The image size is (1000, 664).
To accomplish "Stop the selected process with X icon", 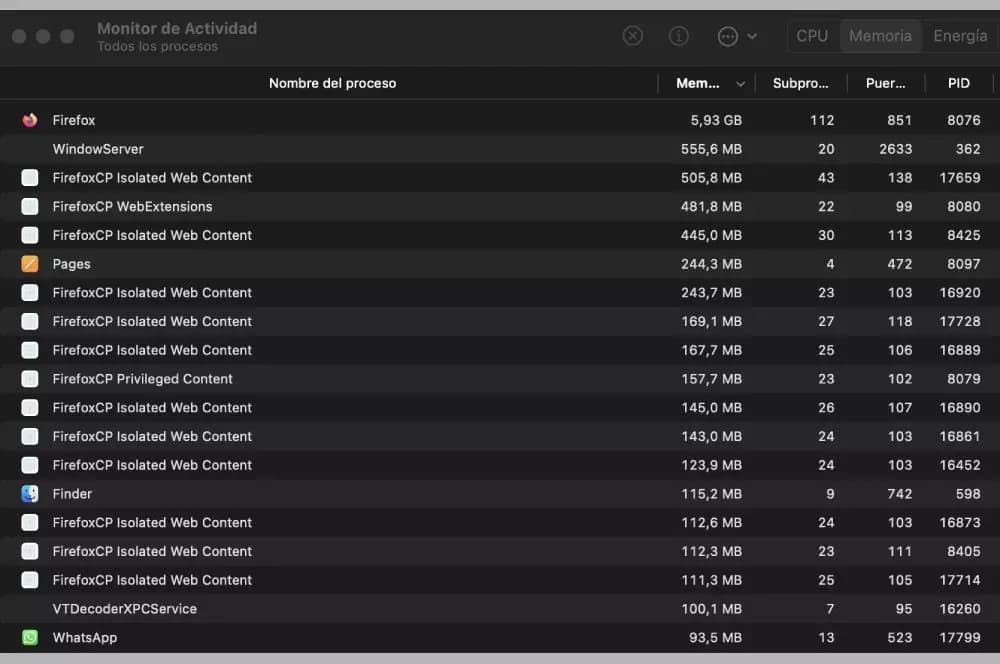I will pos(632,36).
